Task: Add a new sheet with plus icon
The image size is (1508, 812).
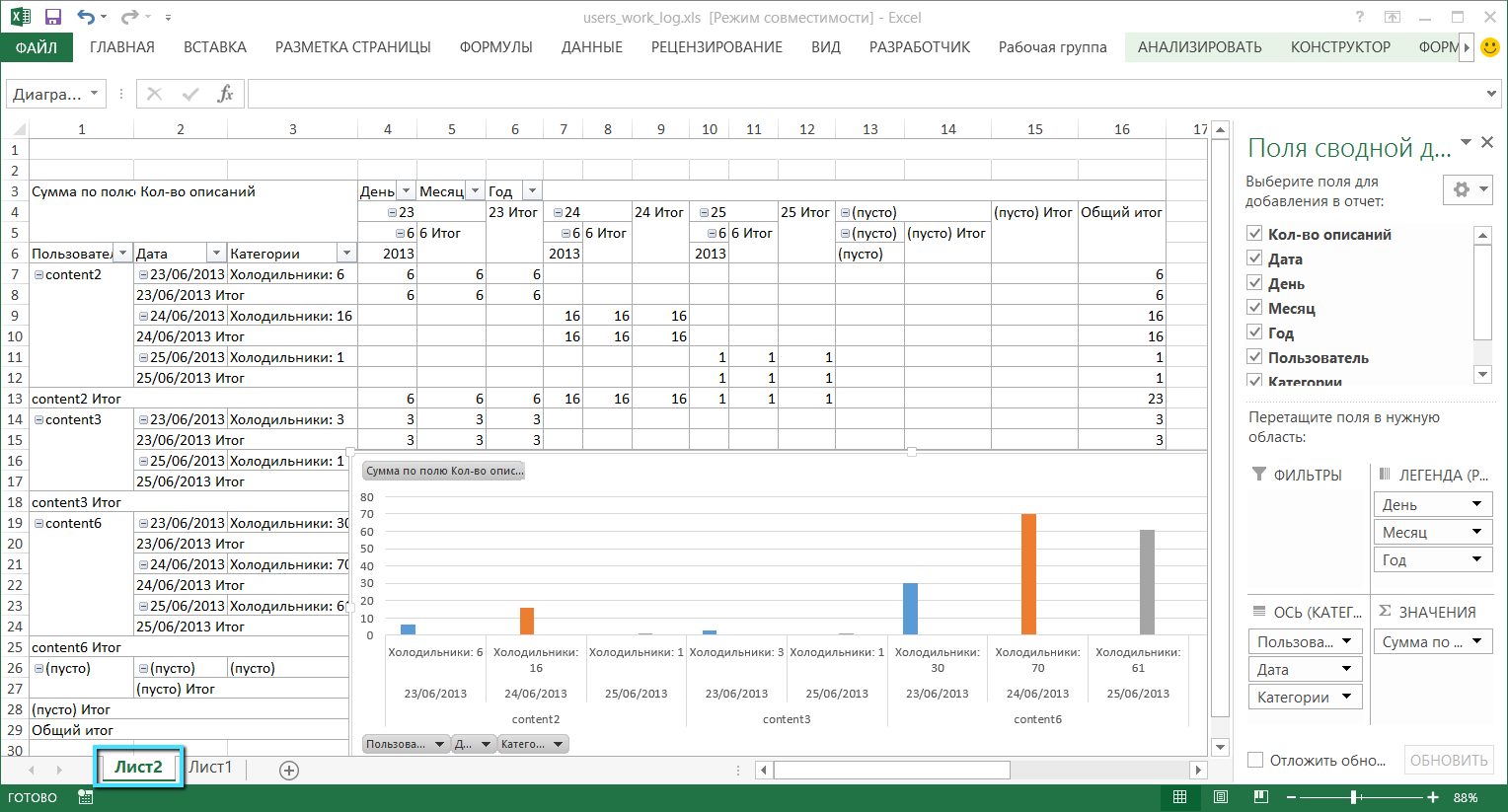Action: [x=289, y=771]
